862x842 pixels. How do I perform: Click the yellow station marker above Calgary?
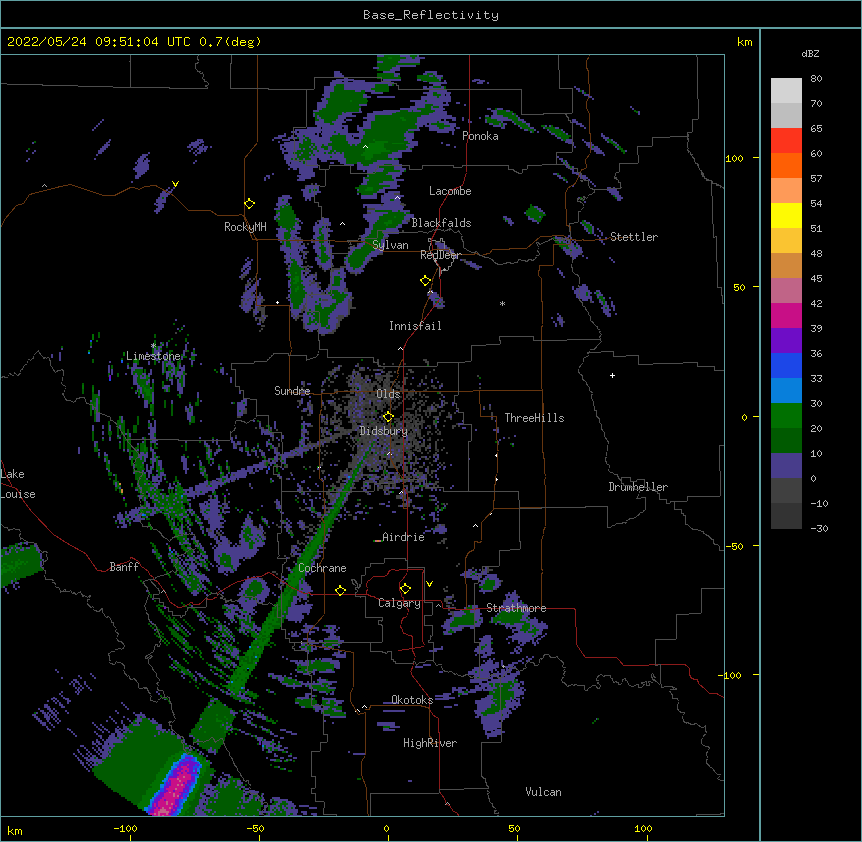coord(405,589)
